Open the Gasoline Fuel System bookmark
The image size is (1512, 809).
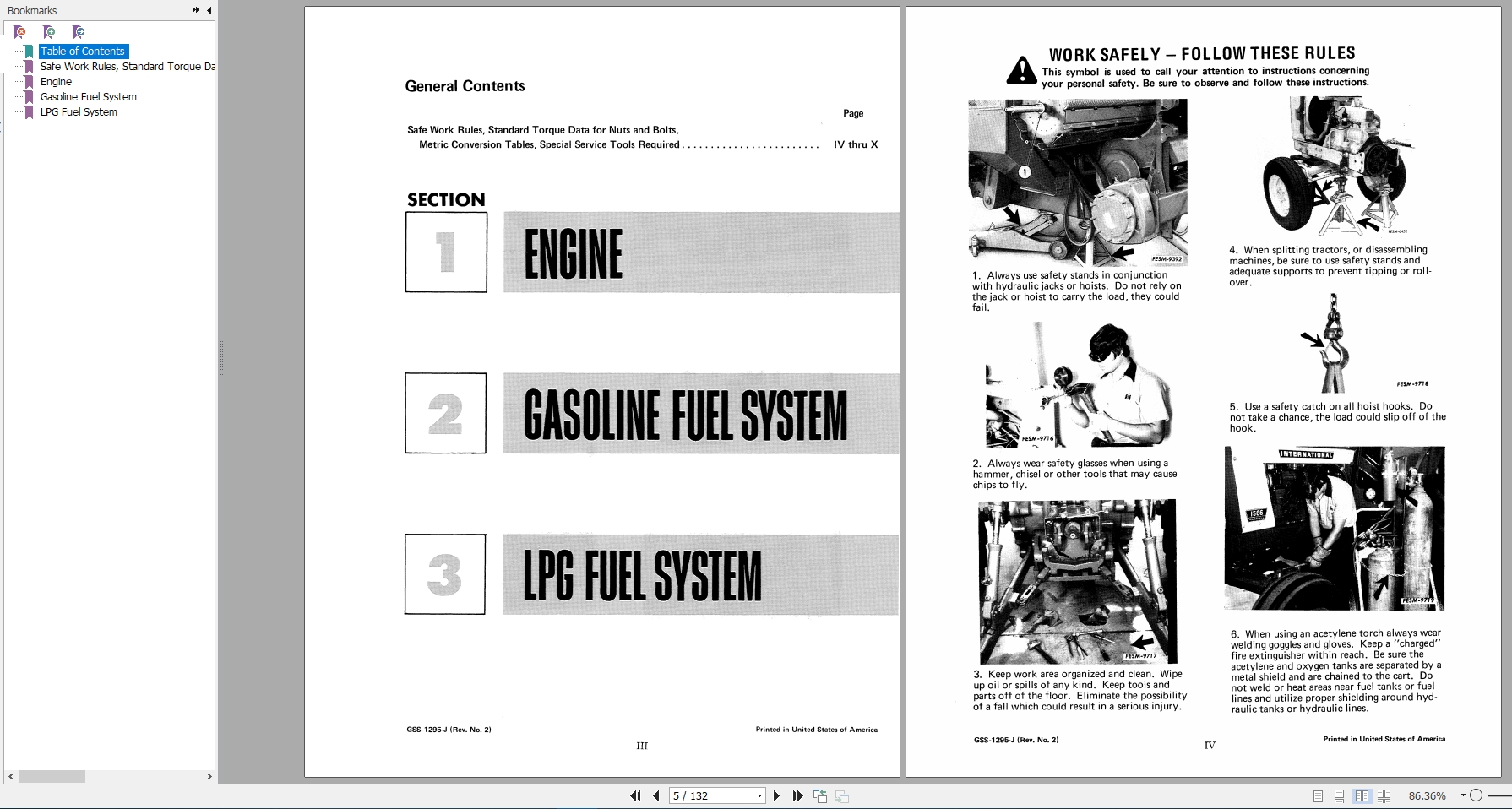pos(88,96)
